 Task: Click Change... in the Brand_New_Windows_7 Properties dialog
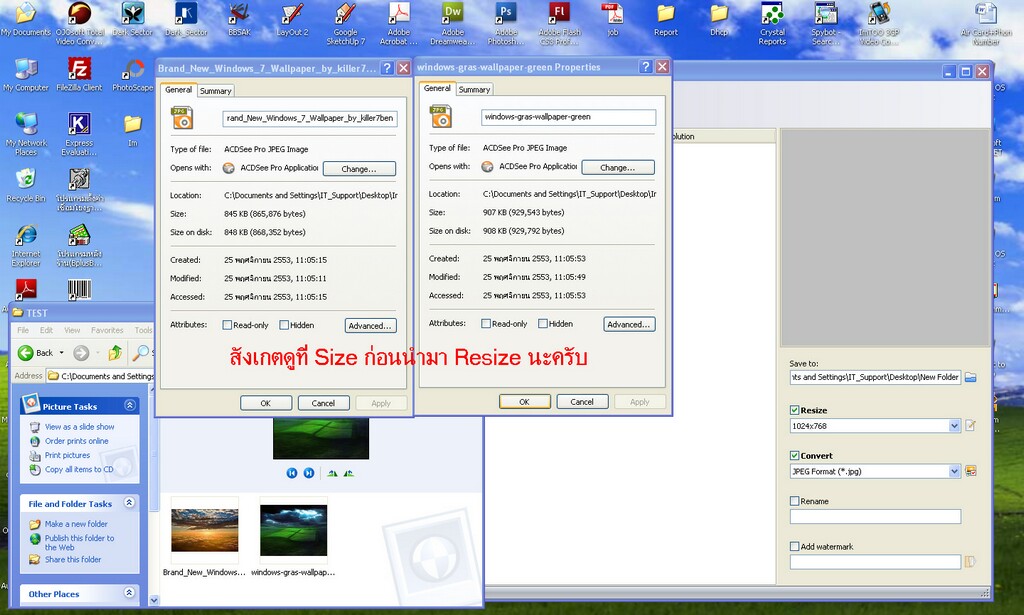(359, 168)
